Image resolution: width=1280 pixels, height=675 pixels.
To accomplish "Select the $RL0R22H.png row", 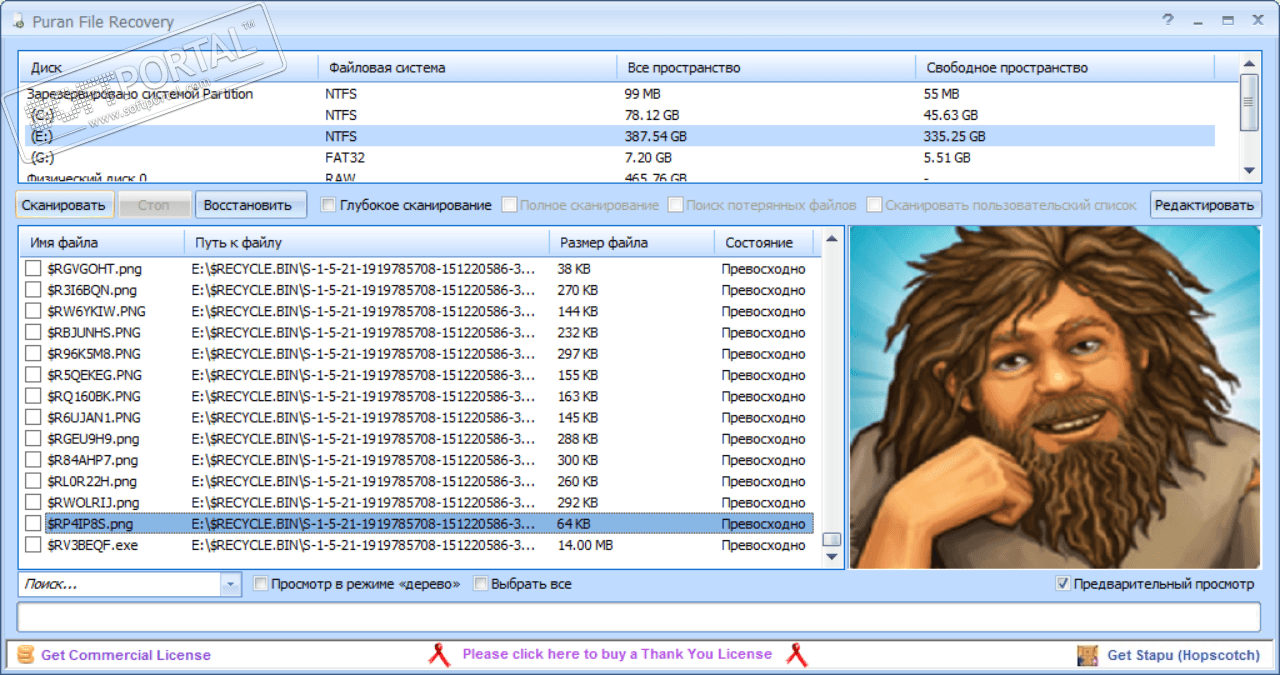I will [418, 481].
